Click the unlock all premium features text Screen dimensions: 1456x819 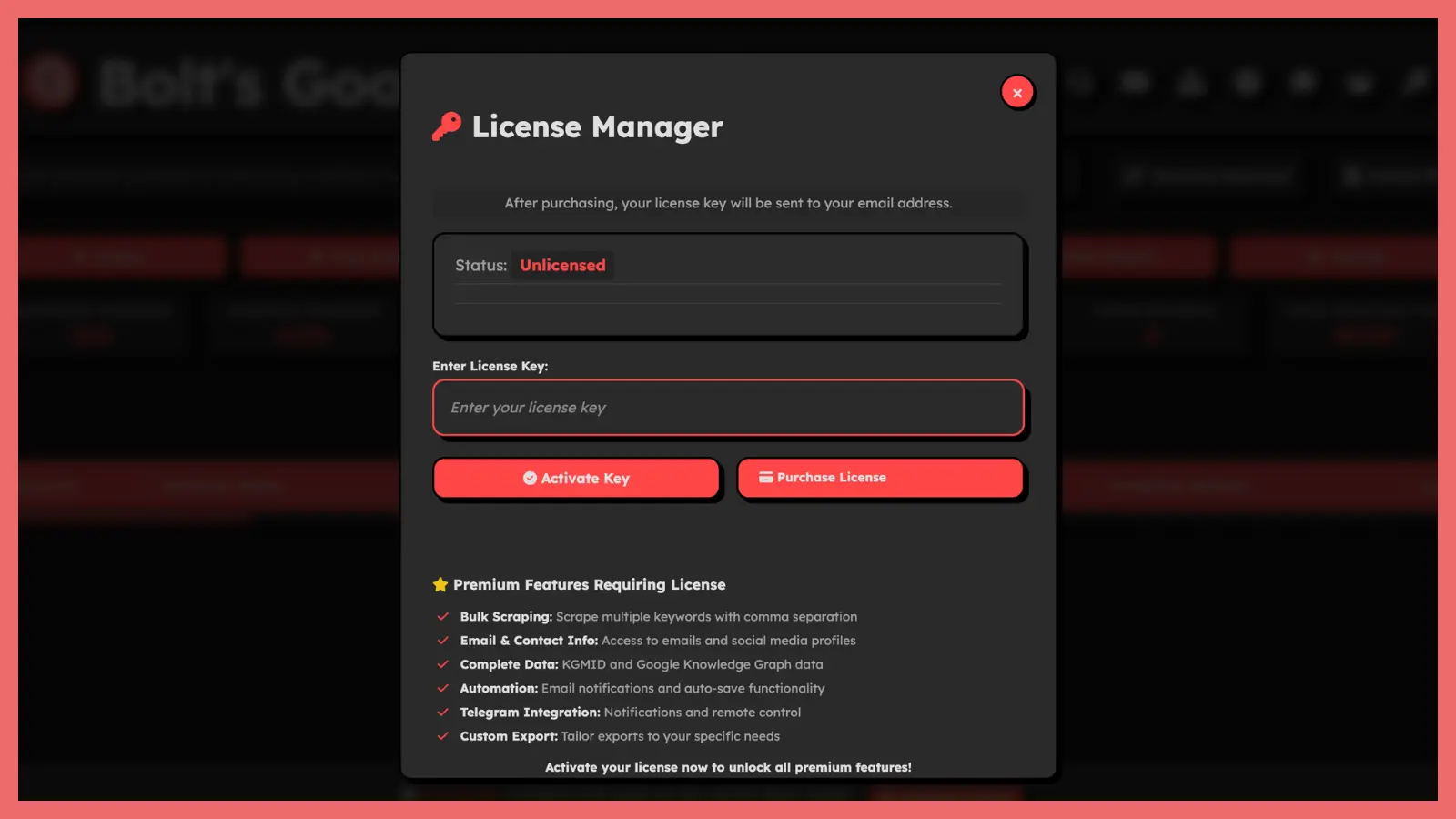[728, 767]
